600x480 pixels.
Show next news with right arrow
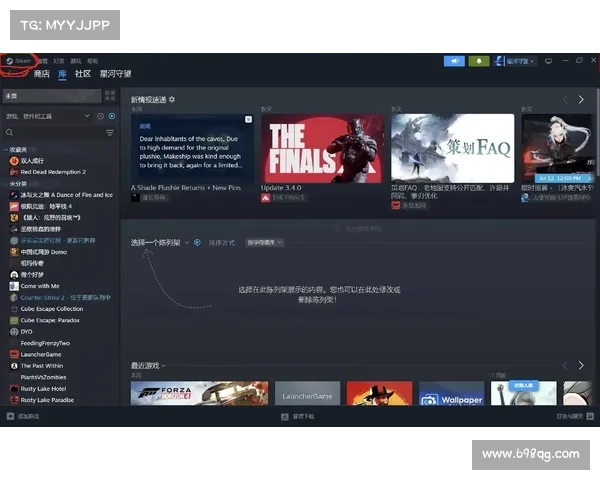tap(581, 100)
